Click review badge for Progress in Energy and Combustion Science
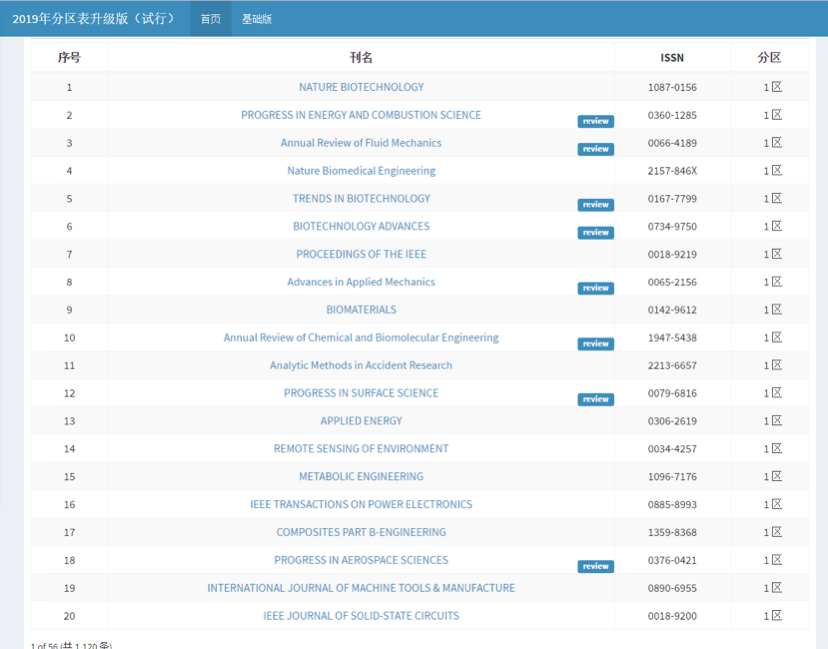828x649 pixels. point(595,121)
